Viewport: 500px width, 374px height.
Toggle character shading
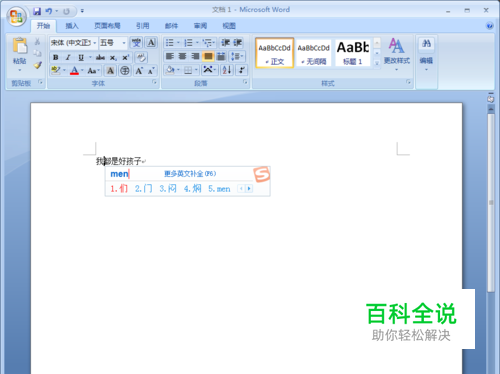click(110, 70)
